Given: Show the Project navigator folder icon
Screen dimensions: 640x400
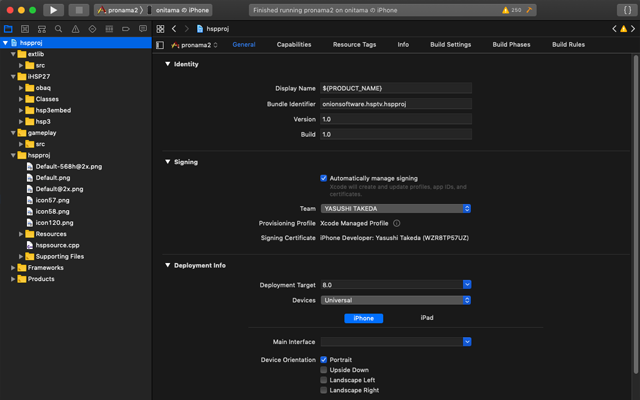Looking at the screenshot, I should (8, 29).
